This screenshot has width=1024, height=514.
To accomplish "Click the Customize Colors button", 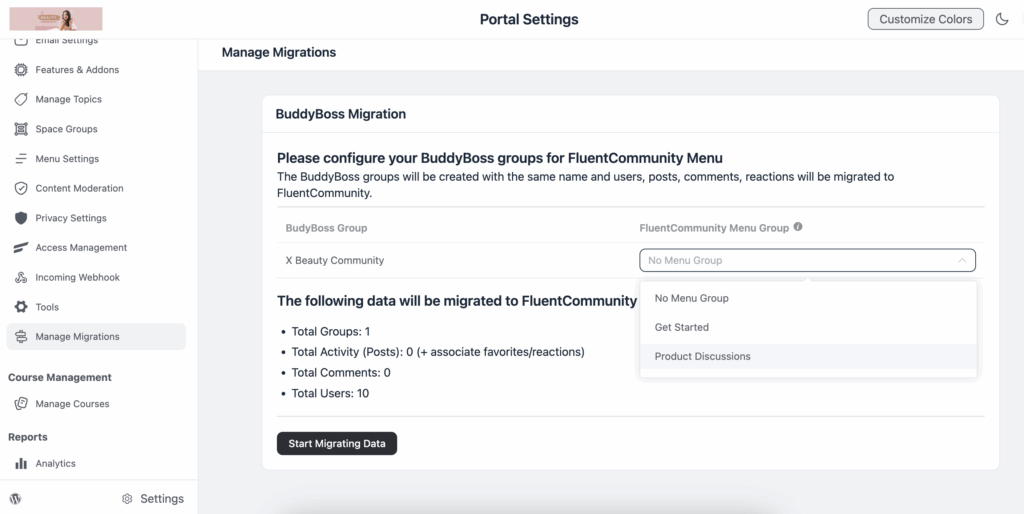I will [925, 19].
